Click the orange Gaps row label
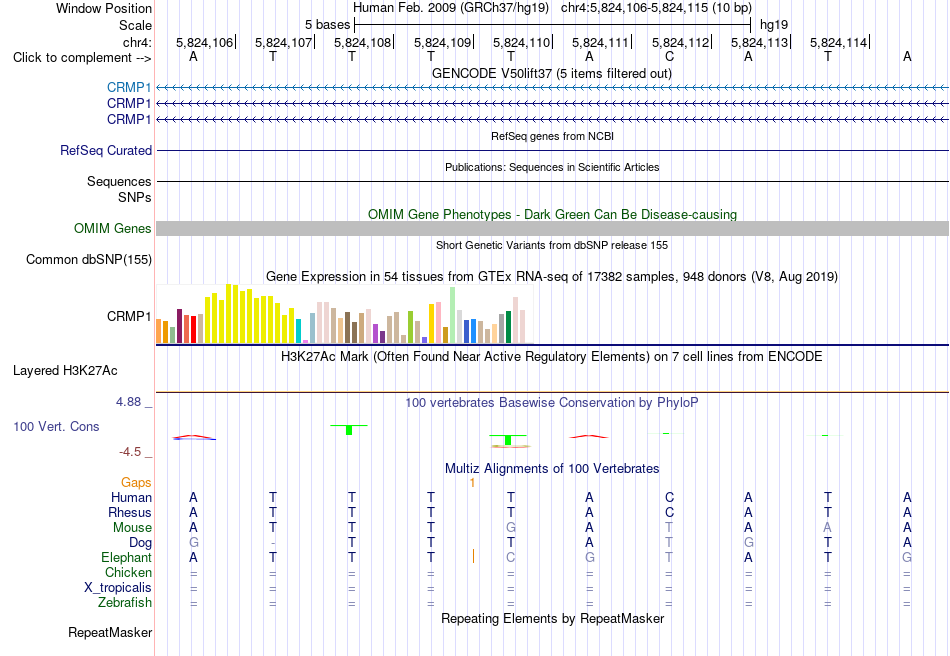The width and height of the screenshot is (950, 656). click(136, 482)
